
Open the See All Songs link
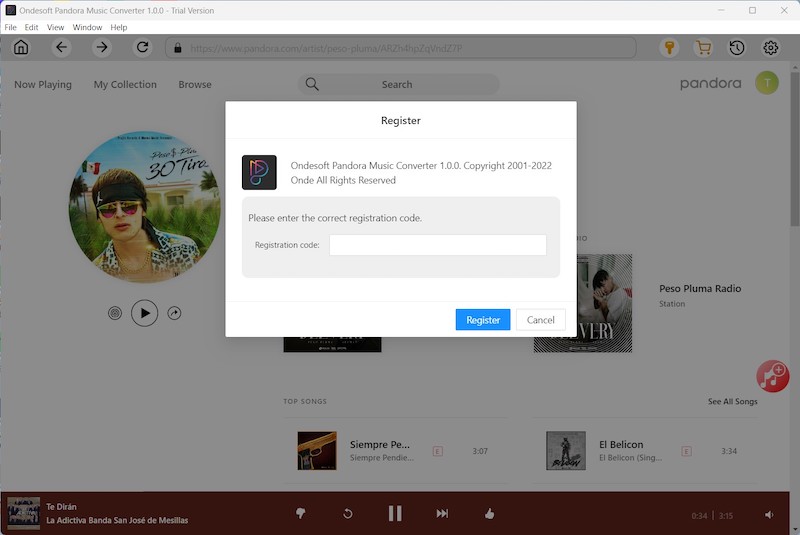point(732,401)
